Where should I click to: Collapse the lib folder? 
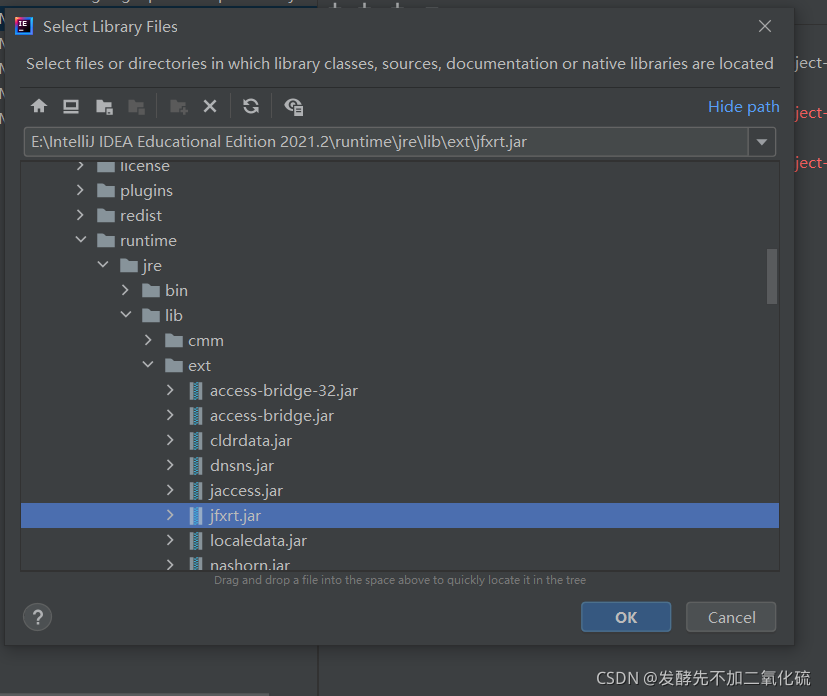coord(126,314)
